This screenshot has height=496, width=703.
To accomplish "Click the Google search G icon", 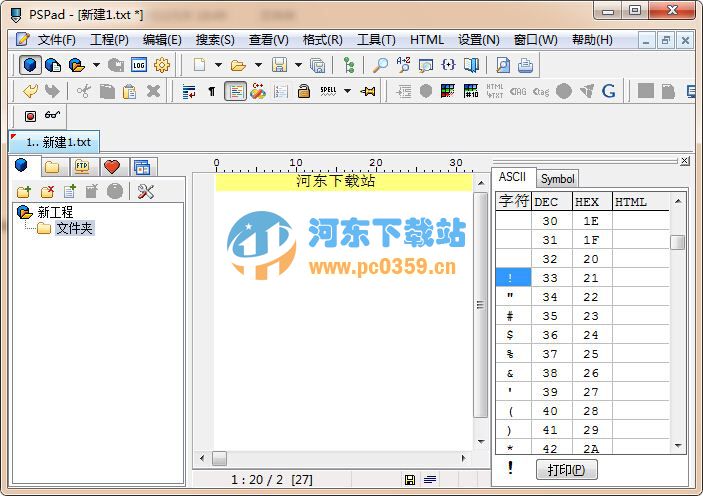I will (608, 91).
